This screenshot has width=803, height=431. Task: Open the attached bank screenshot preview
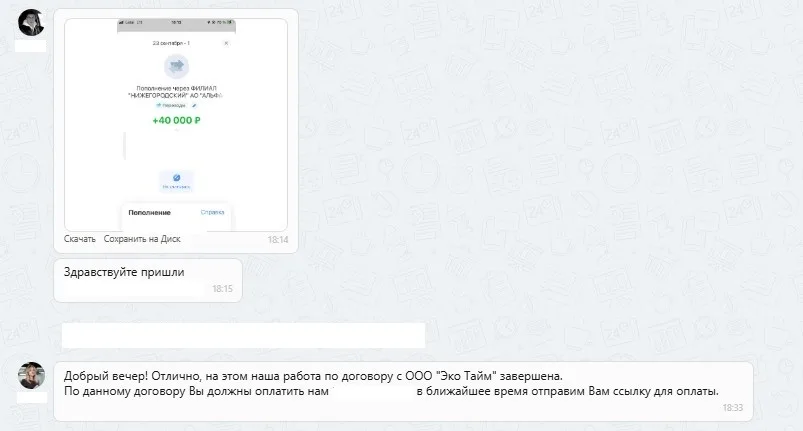176,125
